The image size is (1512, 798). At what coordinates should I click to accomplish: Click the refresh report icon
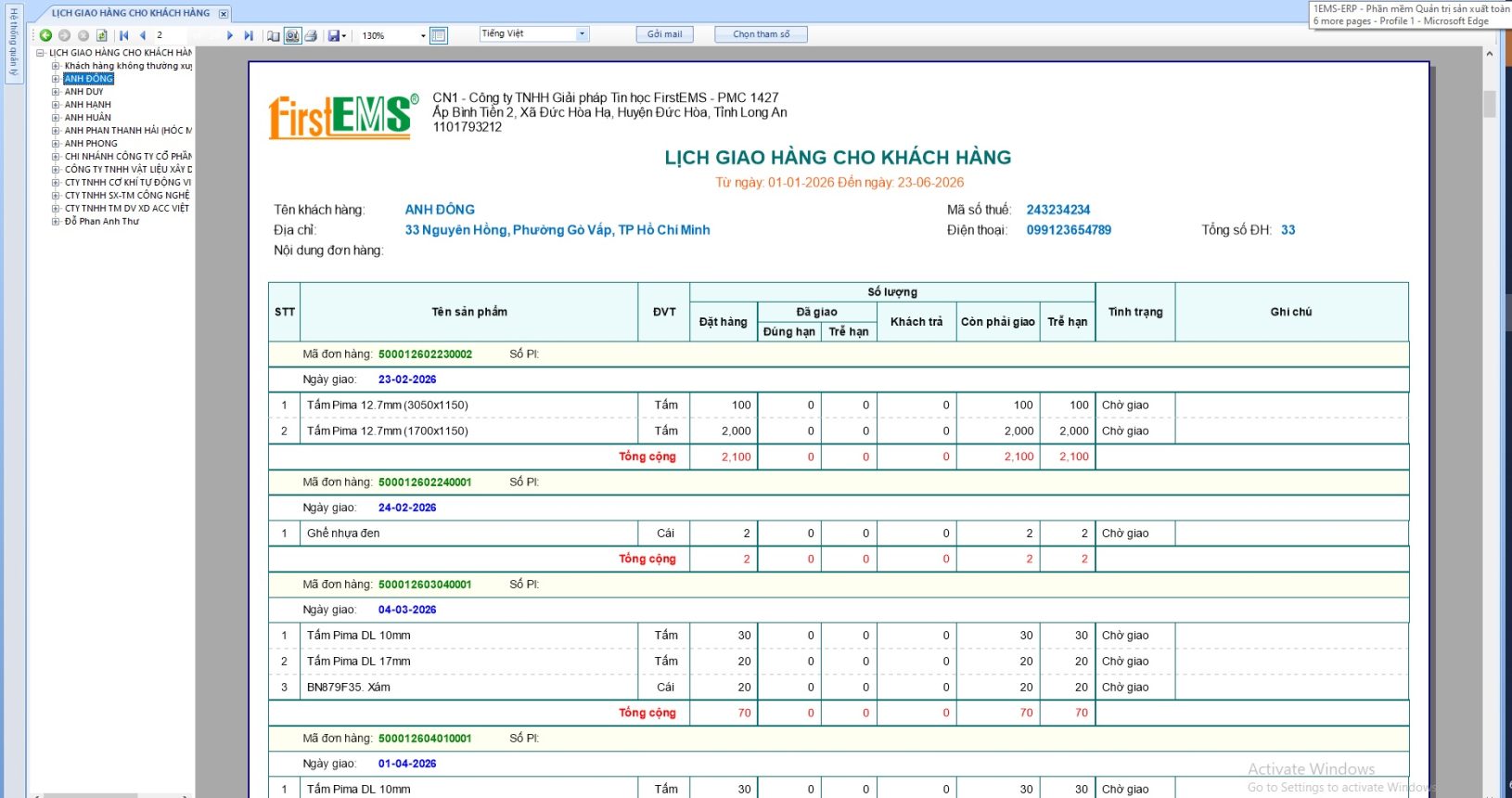pos(102,35)
